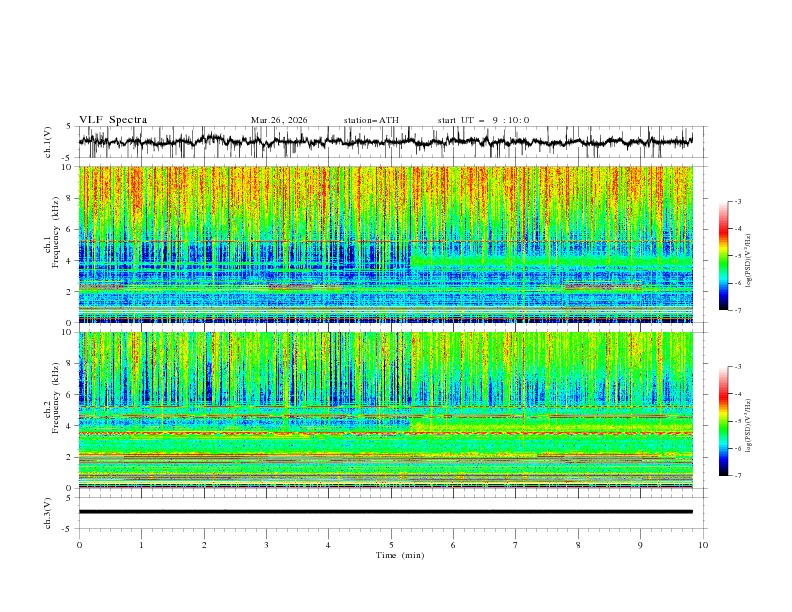Click the "start UT = 9 :10: 0" label

483,120
